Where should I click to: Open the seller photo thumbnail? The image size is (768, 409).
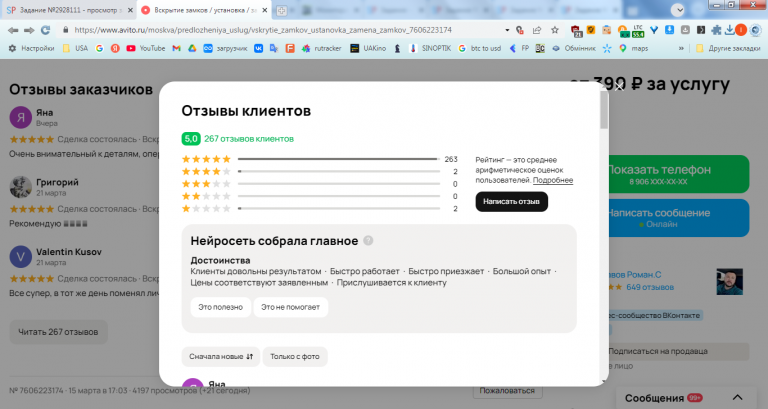[729, 281]
